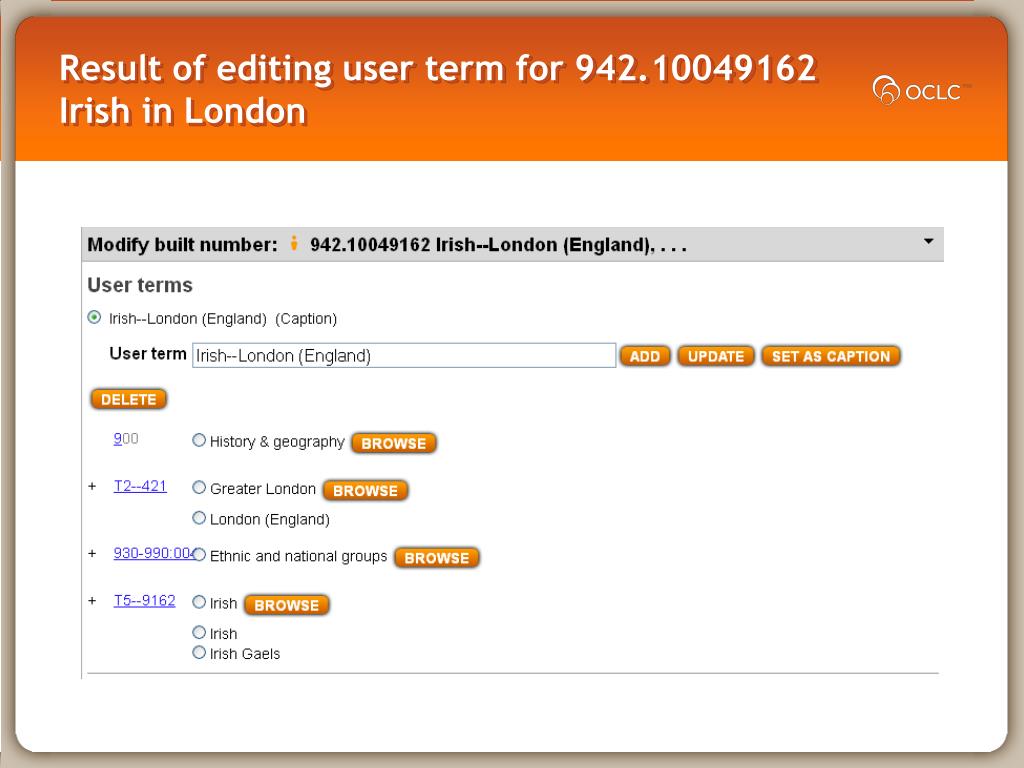The width and height of the screenshot is (1024, 768).
Task: Click the ADD button
Action: [x=645, y=356]
